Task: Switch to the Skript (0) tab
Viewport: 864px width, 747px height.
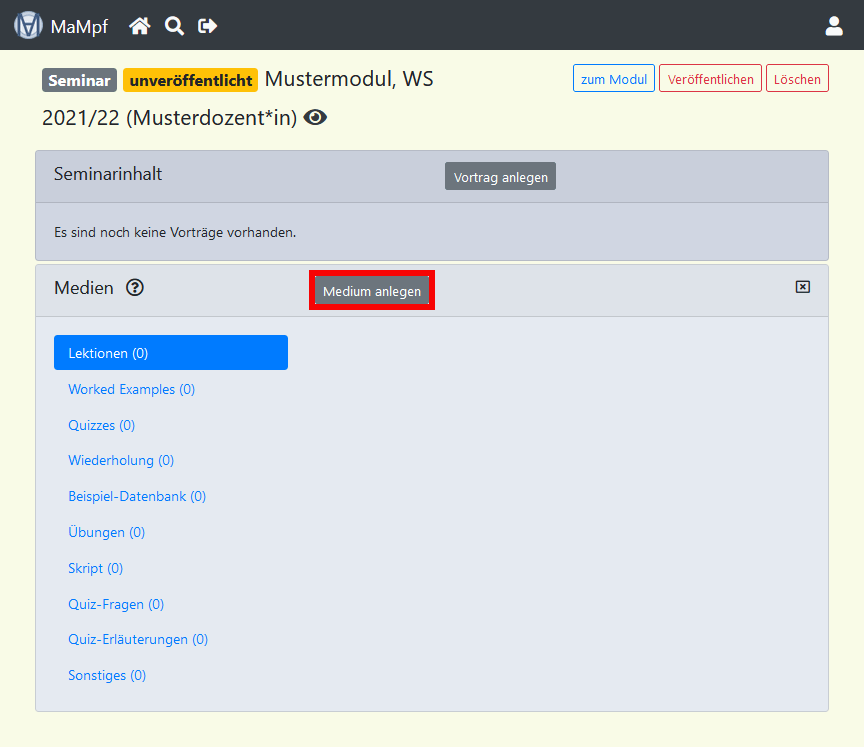Action: (x=95, y=568)
